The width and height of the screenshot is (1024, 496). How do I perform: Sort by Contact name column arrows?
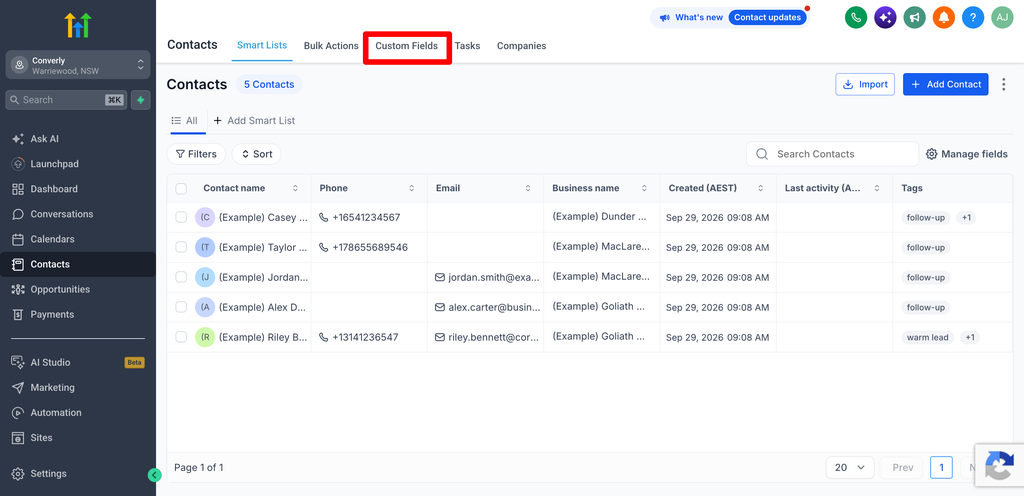pos(295,188)
